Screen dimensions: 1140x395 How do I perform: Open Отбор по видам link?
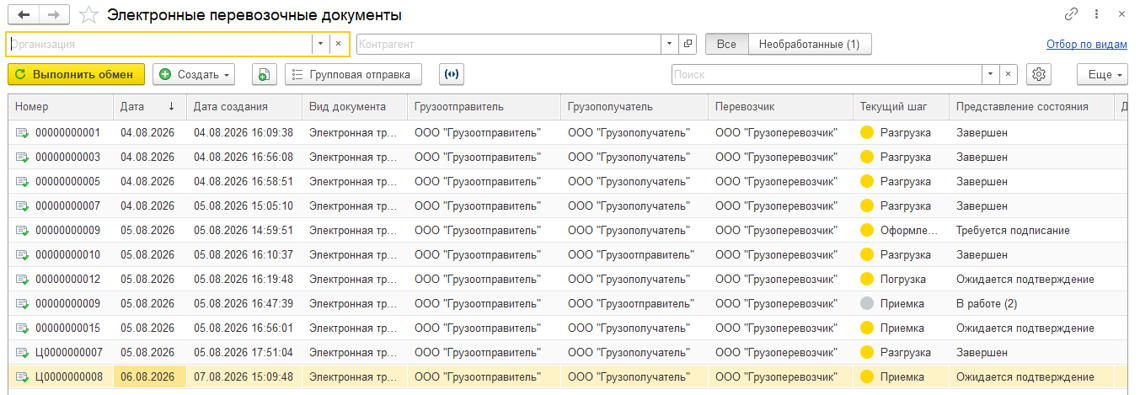[1086, 44]
